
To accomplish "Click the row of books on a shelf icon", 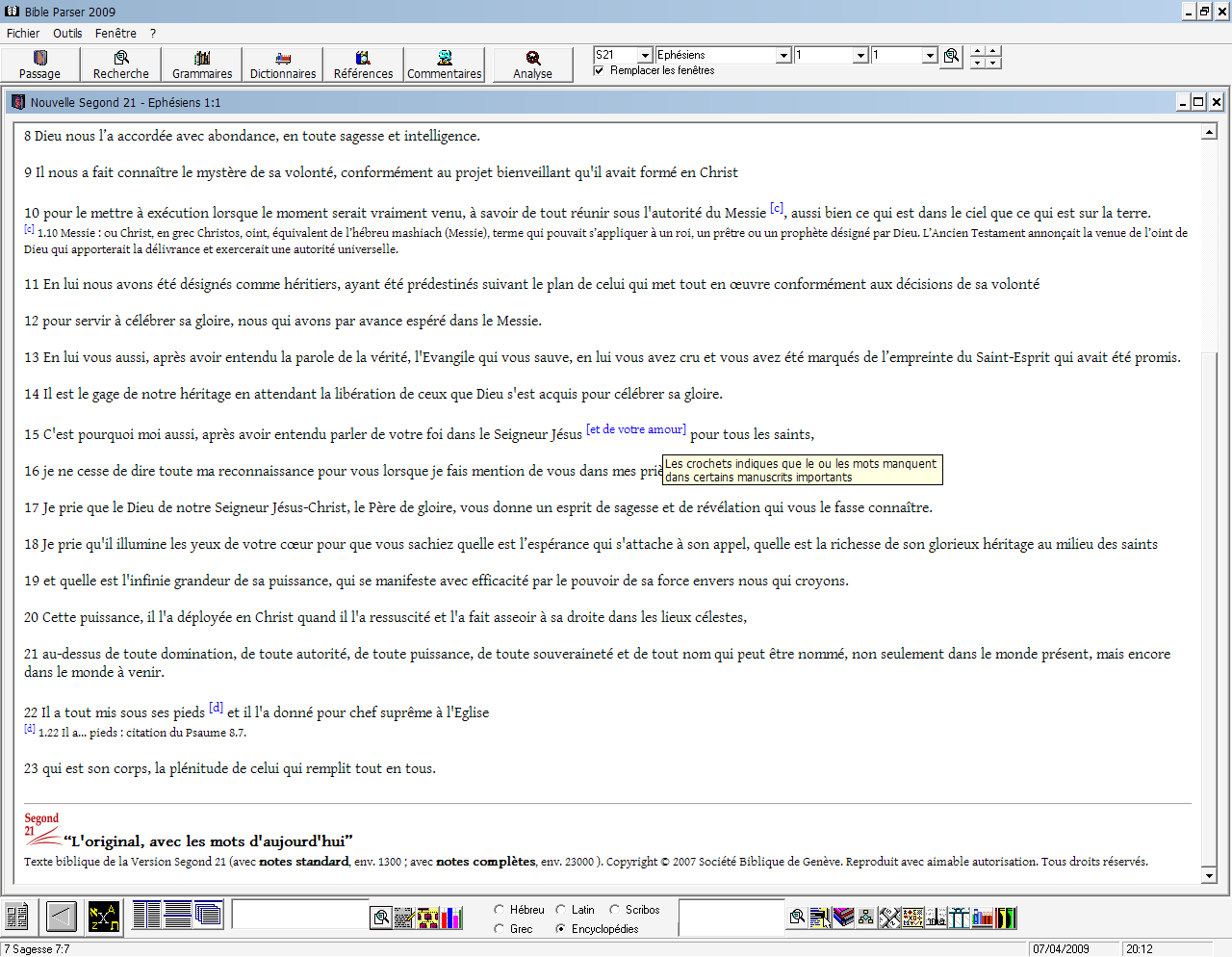I will 983,918.
